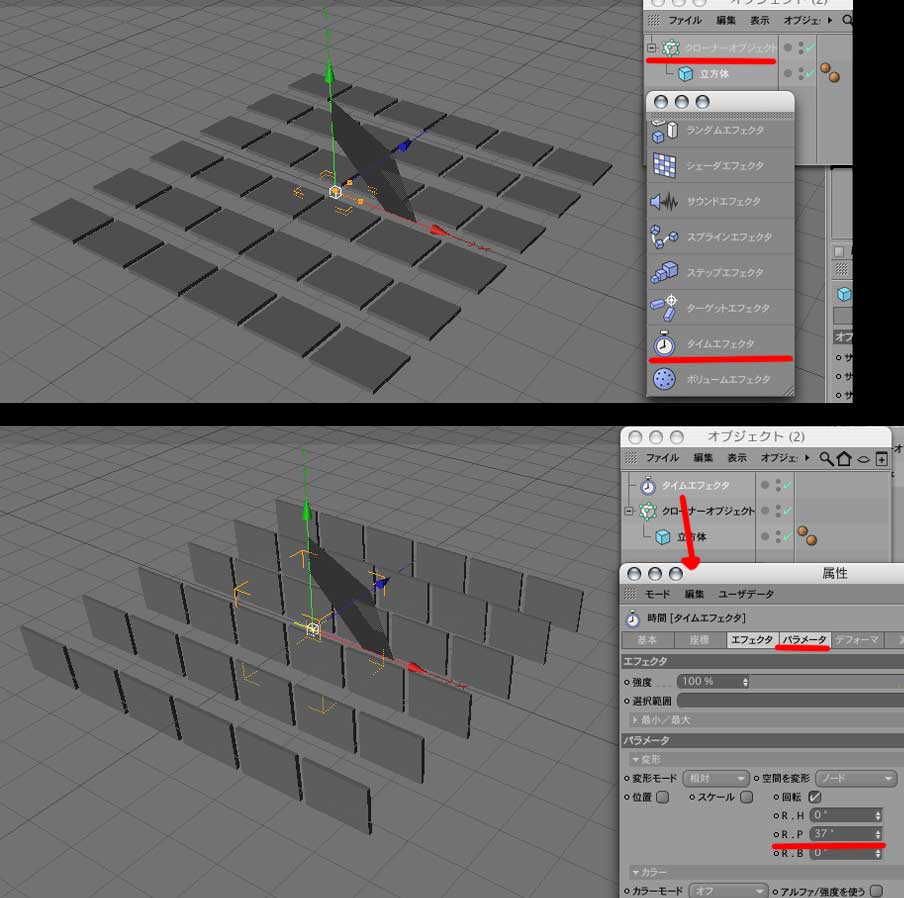Viewport: 904px width, 898px height.
Task: Show more menus arrow in lower Objects panel
Action: pyautogui.click(x=807, y=458)
